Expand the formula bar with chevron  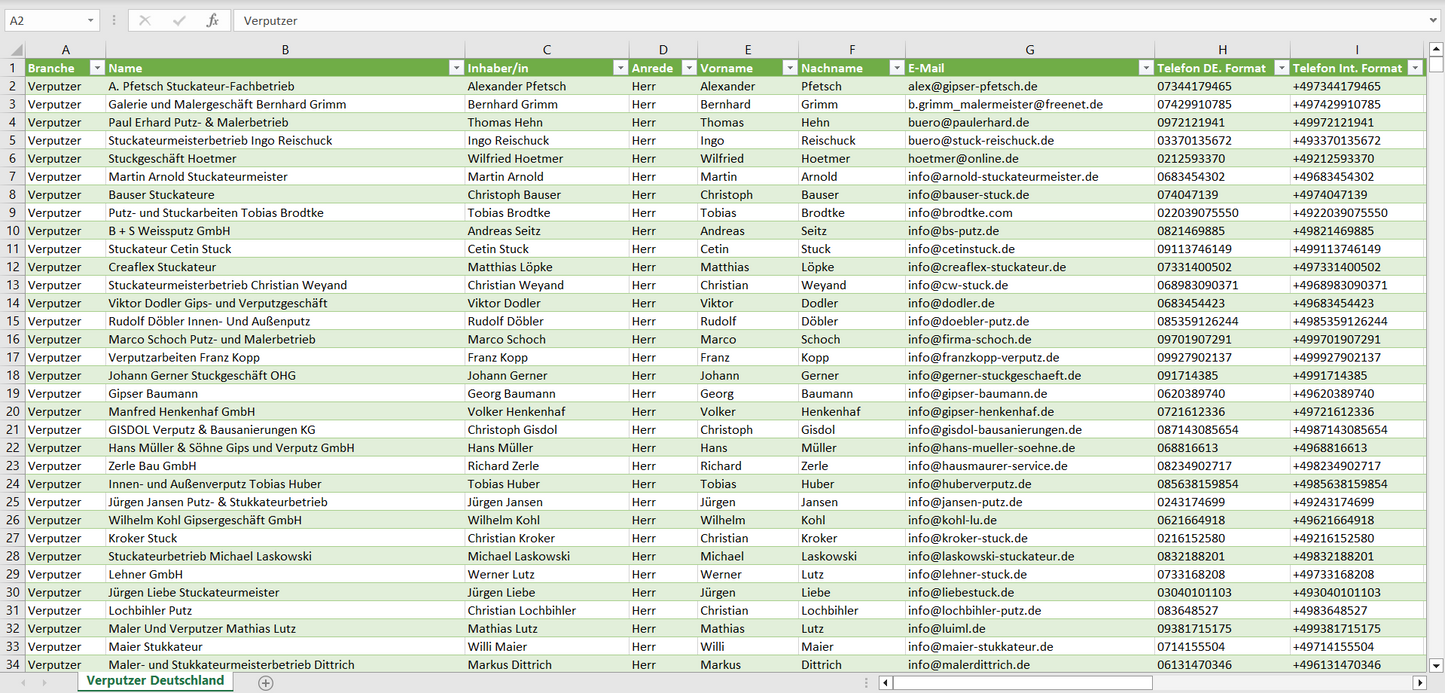tap(1435, 20)
